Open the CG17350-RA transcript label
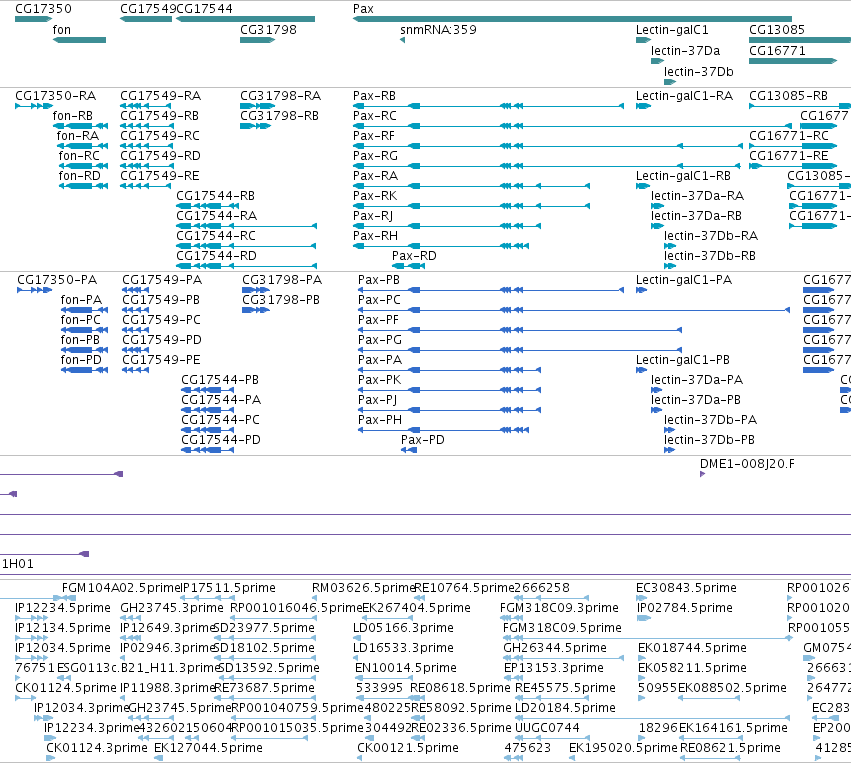Viewport: 851px width, 763px height. pyautogui.click(x=55, y=96)
